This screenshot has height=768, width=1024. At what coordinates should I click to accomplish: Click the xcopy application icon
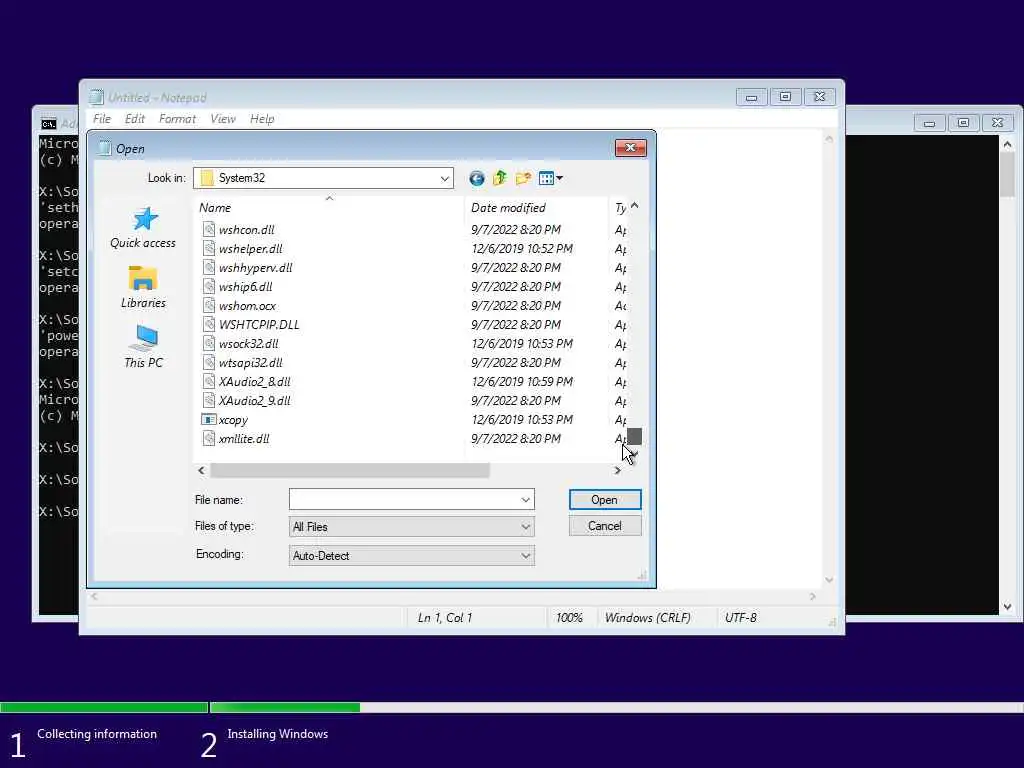pos(208,419)
